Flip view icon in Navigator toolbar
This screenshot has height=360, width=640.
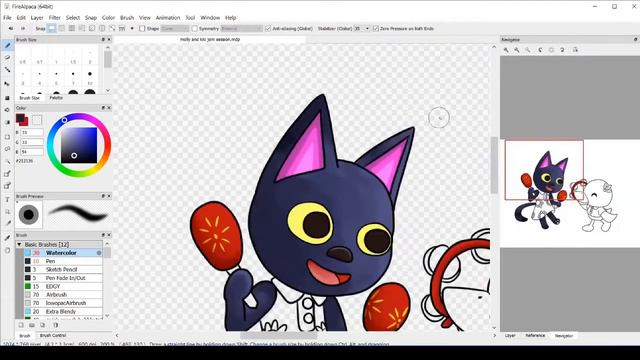click(575, 50)
